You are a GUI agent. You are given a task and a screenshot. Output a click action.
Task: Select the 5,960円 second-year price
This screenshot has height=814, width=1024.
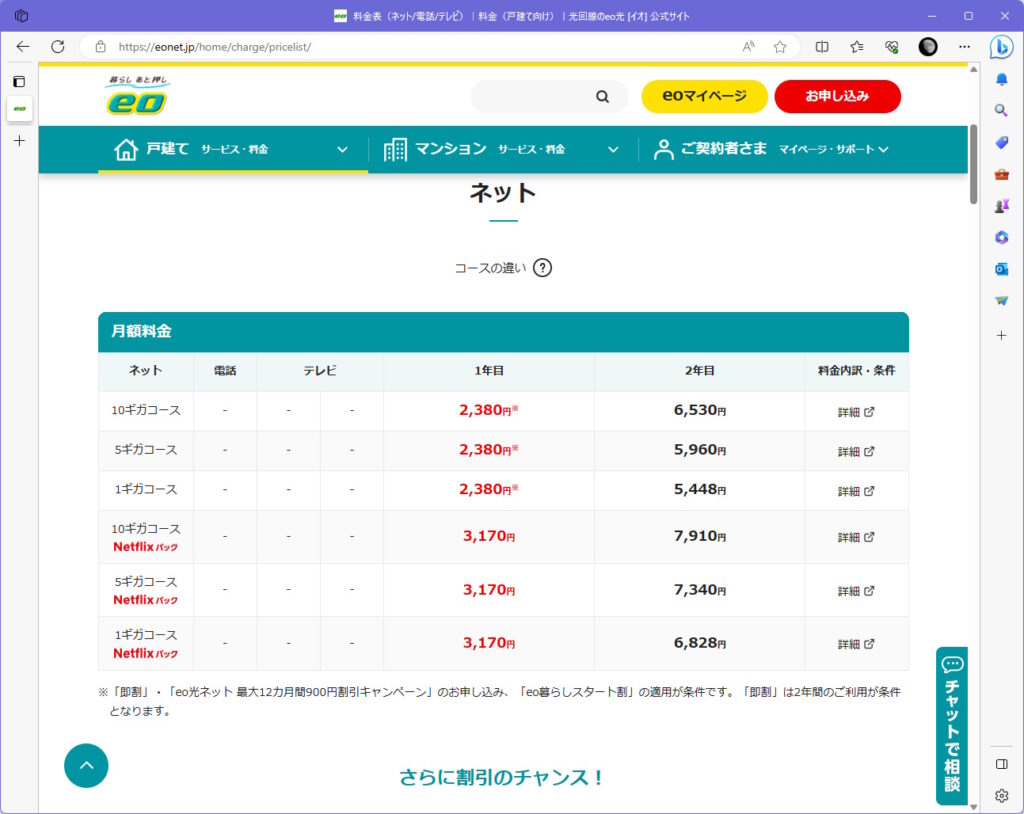(x=699, y=449)
